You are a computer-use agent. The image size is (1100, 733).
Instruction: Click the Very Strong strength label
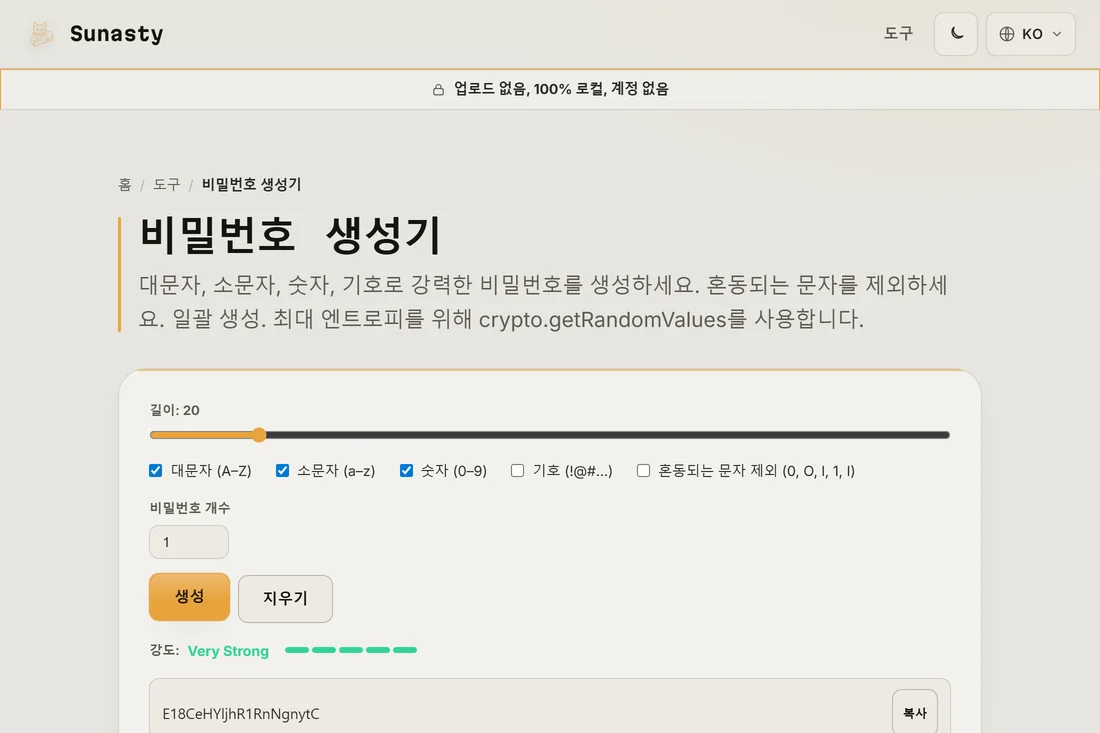[228, 651]
